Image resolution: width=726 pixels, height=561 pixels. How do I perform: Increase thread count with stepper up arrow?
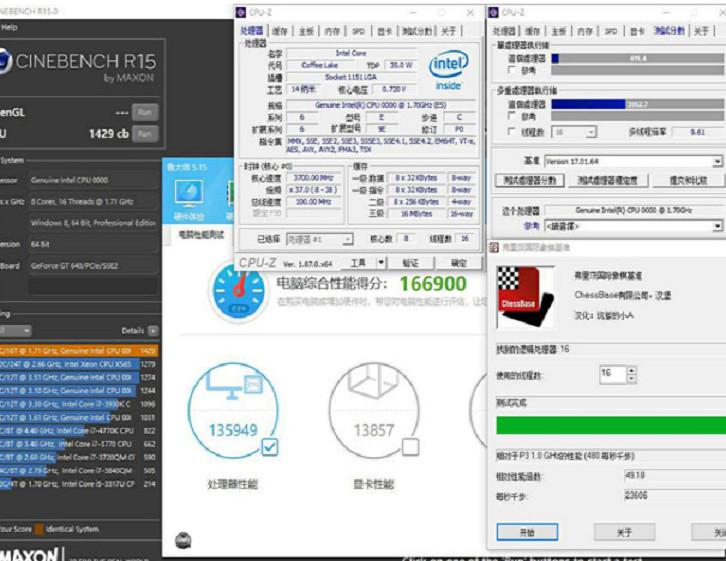632,370
